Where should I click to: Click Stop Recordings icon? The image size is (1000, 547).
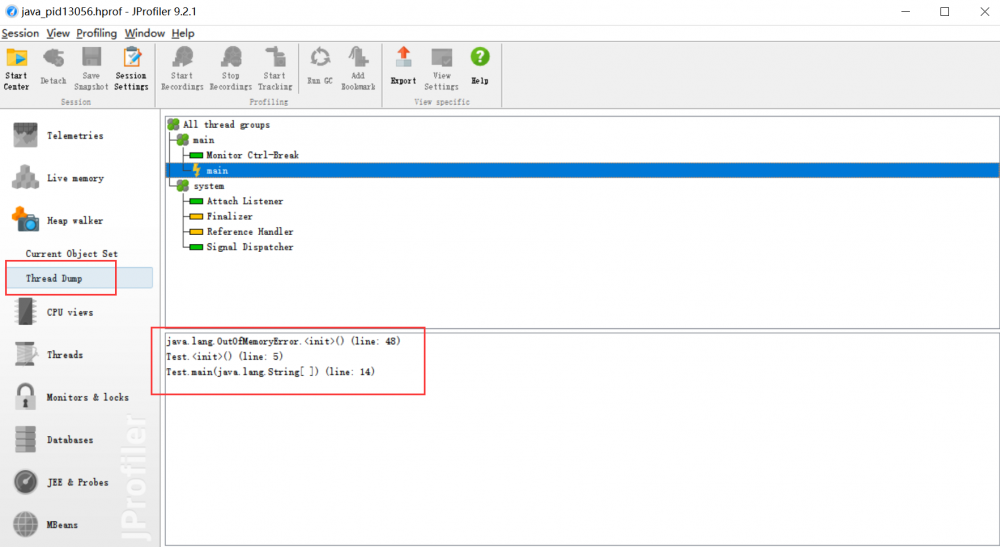231,69
